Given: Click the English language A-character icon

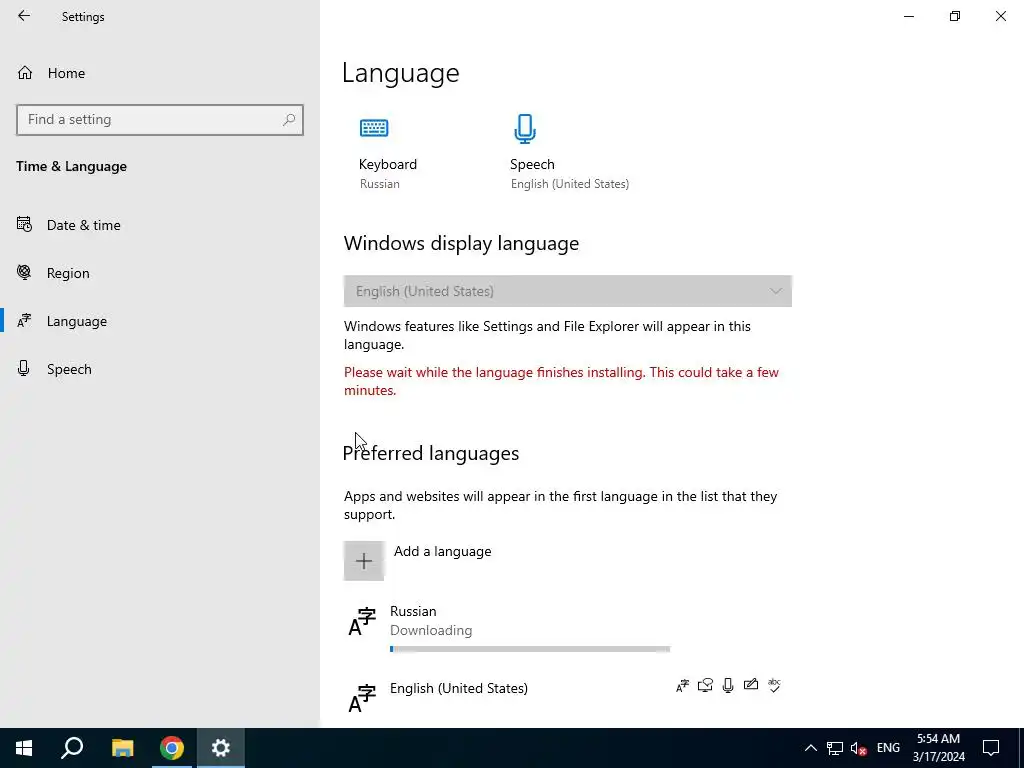Looking at the screenshot, I should [x=362, y=698].
